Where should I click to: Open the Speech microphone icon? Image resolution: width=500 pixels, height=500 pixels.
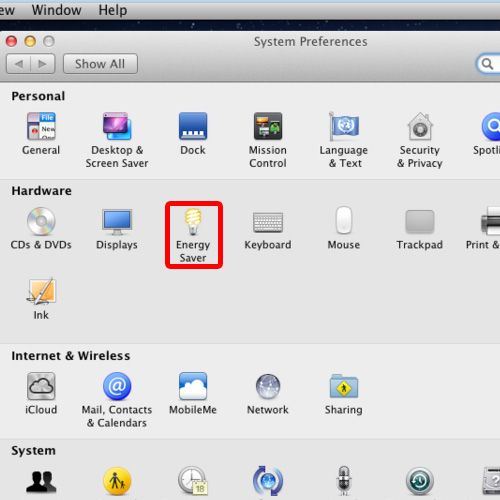(344, 481)
